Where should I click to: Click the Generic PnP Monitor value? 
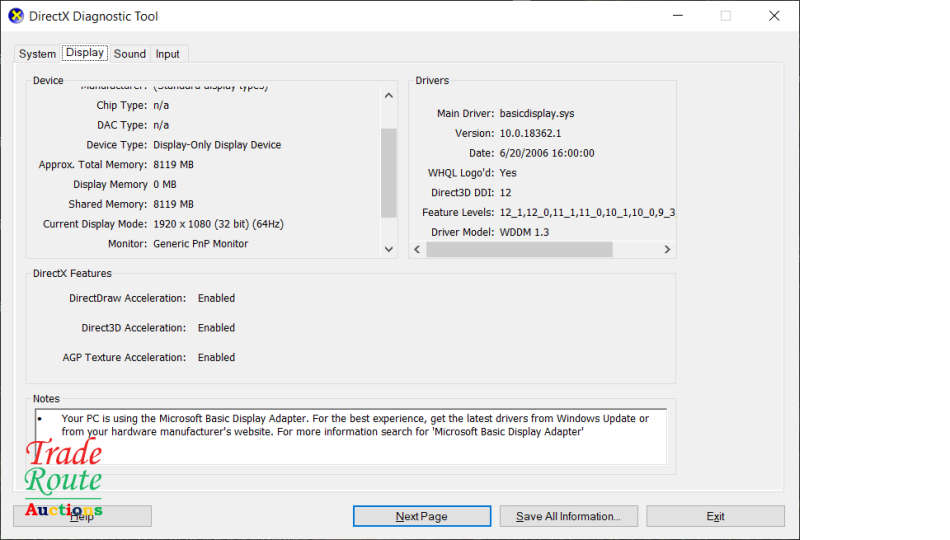click(x=201, y=244)
